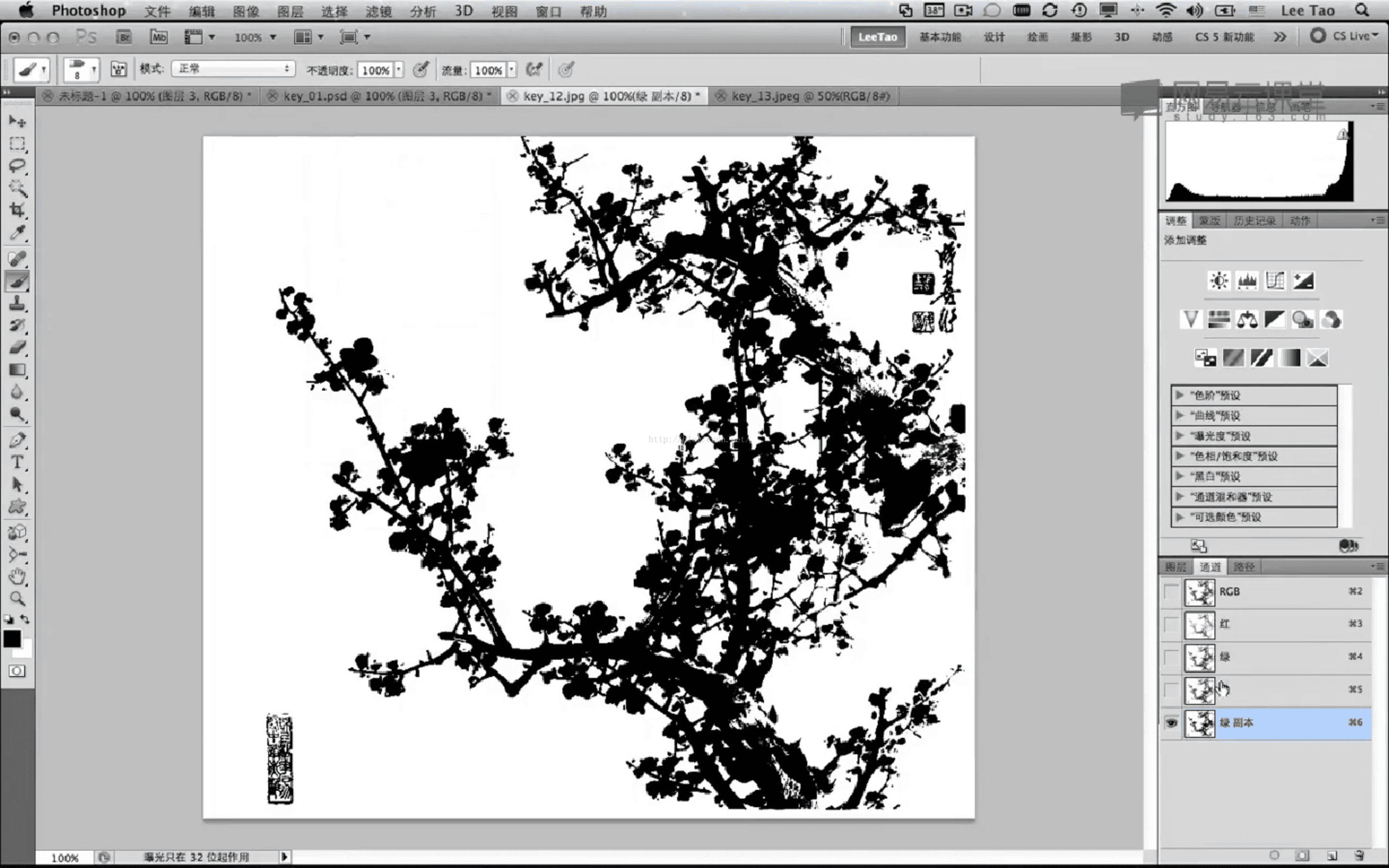Select the Clone Stamp tool
Screen dimensions: 1389x868
pyautogui.click(x=17, y=303)
